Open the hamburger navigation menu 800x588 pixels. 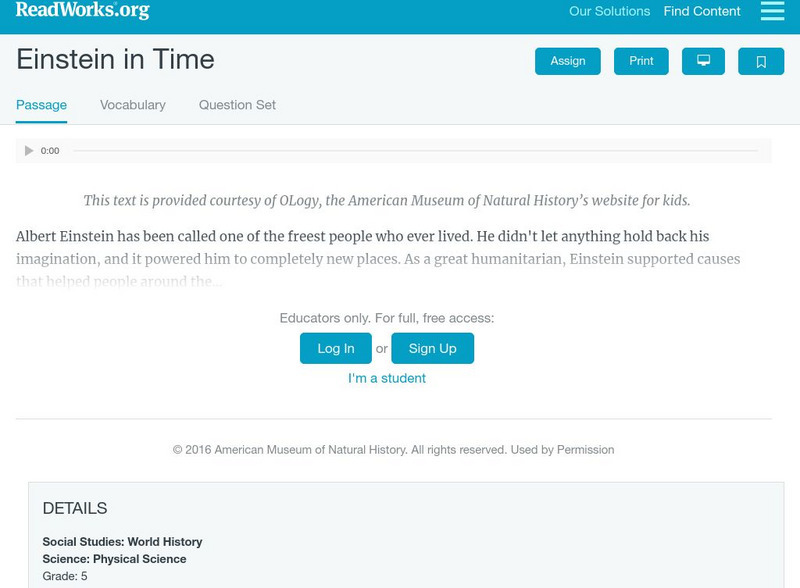tap(772, 11)
